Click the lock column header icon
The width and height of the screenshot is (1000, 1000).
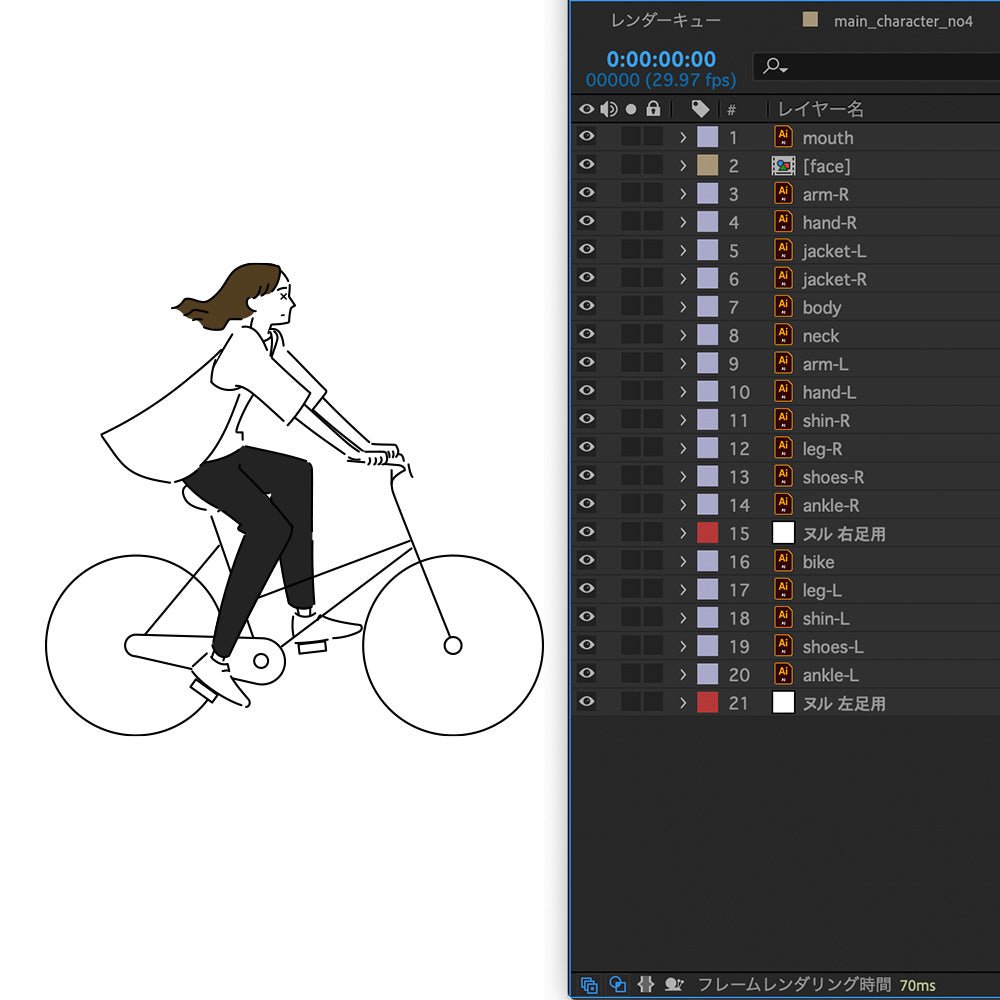coord(653,109)
